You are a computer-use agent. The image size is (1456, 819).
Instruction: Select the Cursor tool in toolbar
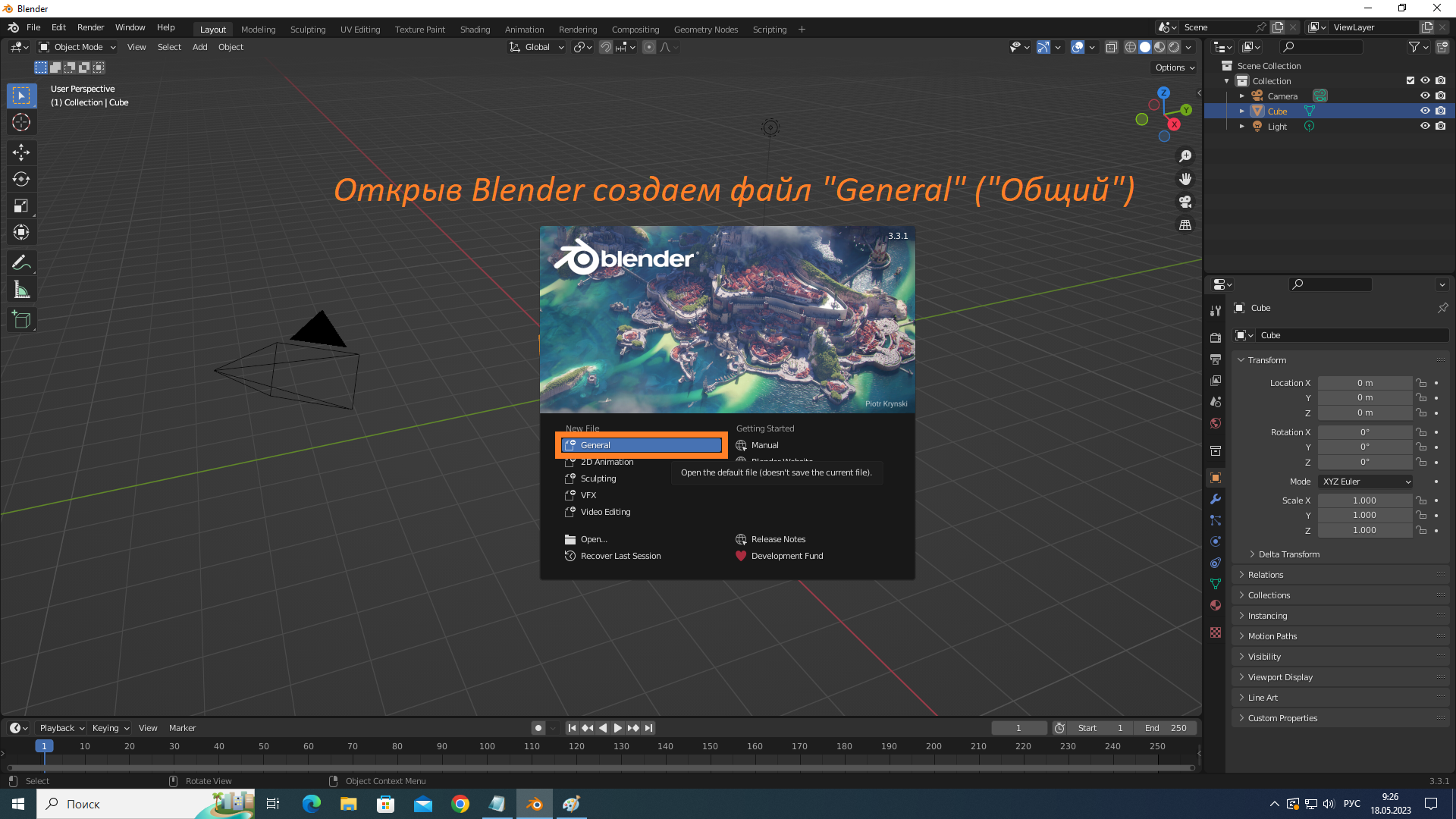pyautogui.click(x=21, y=122)
